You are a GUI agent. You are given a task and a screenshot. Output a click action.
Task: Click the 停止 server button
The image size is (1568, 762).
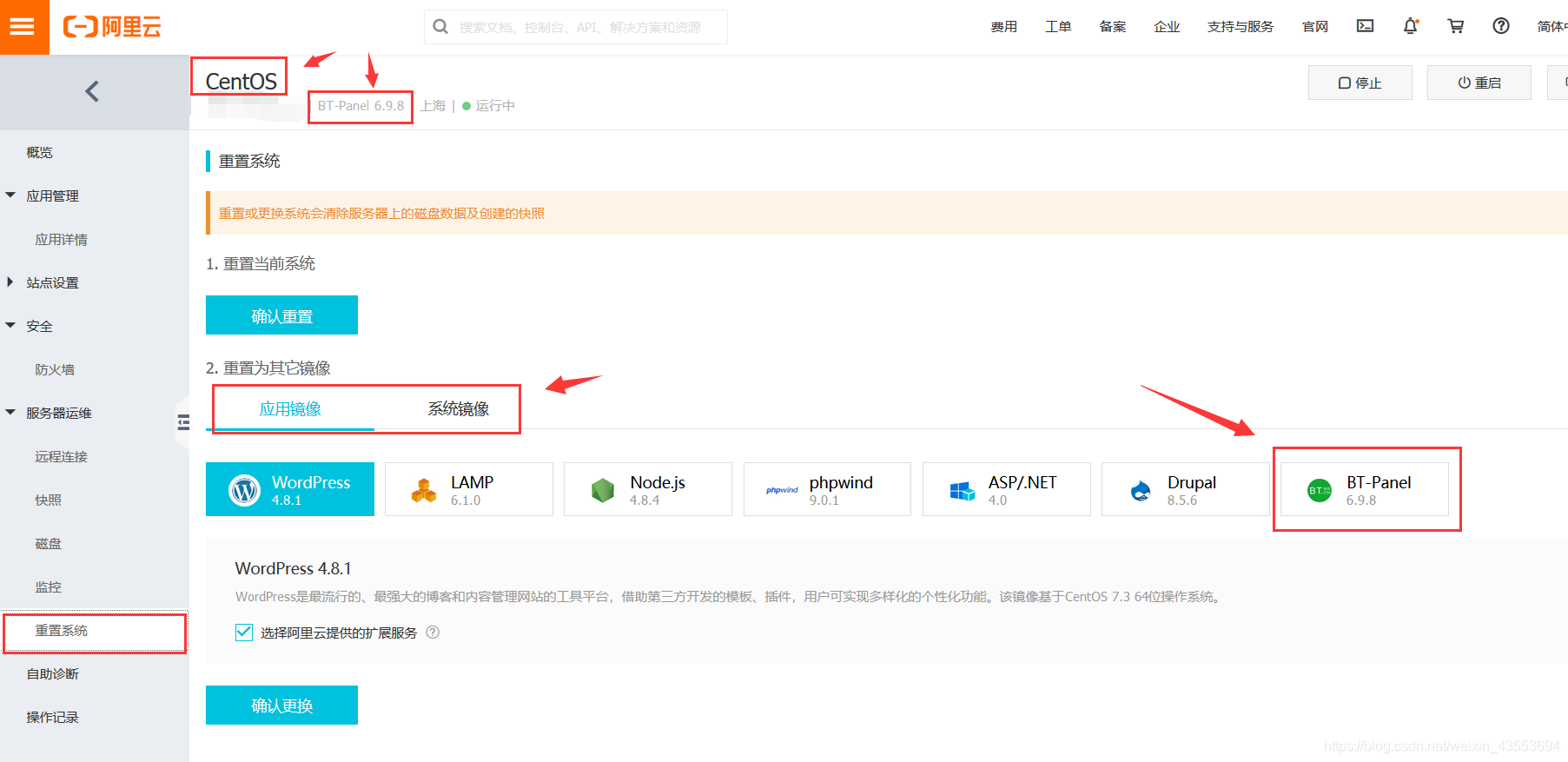click(1360, 83)
